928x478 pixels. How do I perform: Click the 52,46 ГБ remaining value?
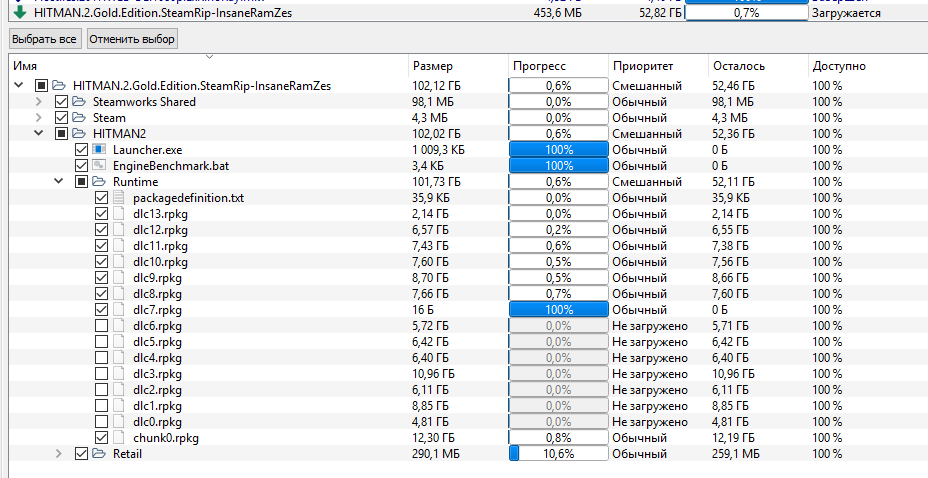pos(733,86)
